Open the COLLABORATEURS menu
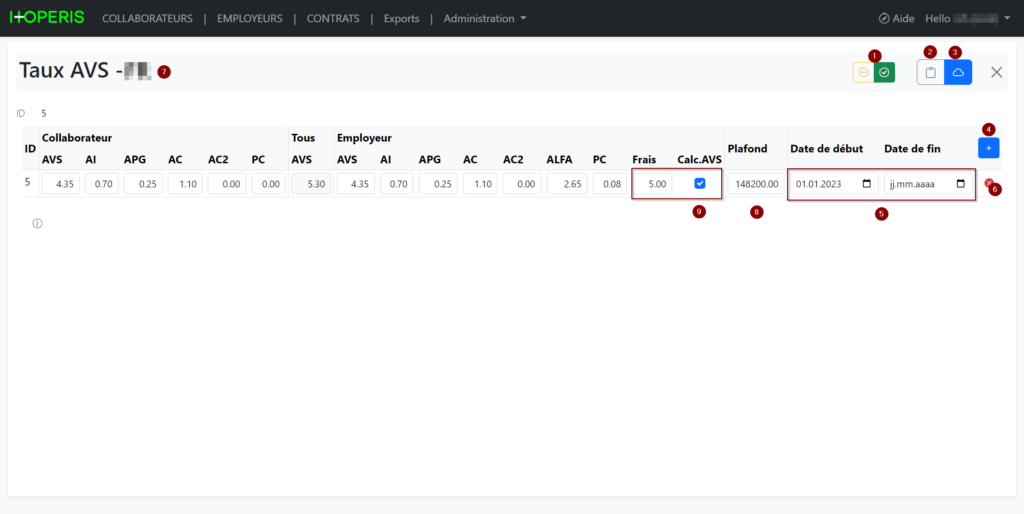Viewport: 1024px width, 514px height. click(x=147, y=18)
